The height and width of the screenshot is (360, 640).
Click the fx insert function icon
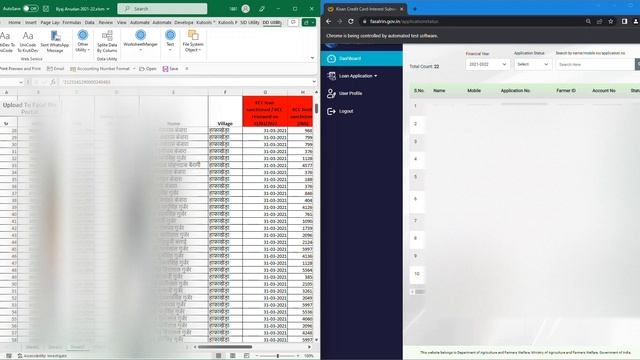pyautogui.click(x=53, y=82)
